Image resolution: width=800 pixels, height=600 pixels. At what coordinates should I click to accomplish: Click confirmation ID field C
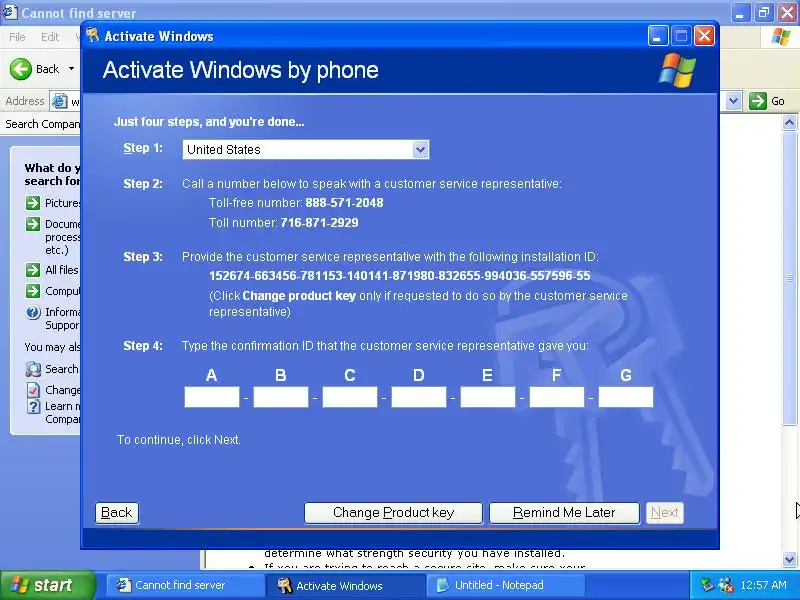(x=350, y=397)
